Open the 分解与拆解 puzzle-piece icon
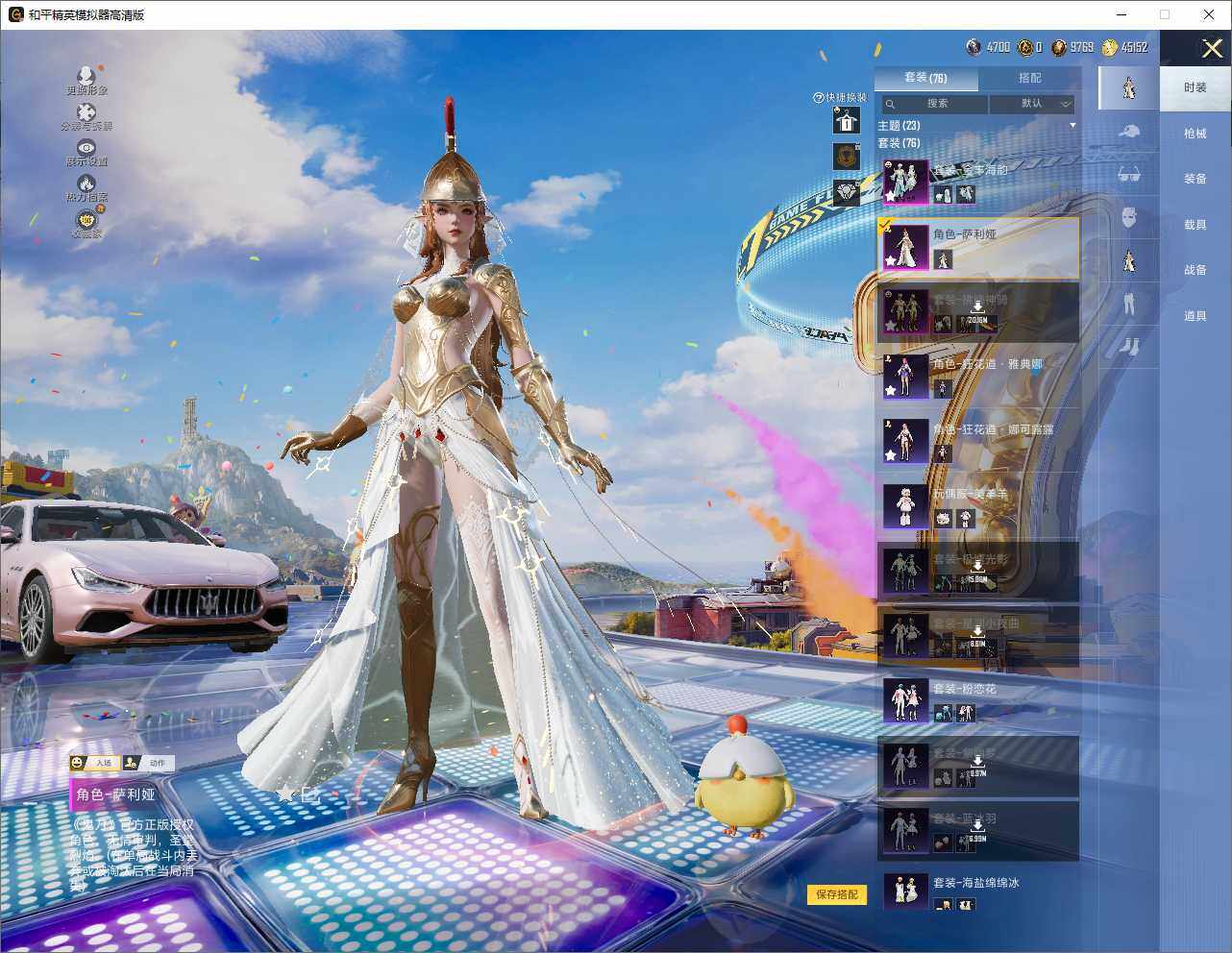 (x=86, y=113)
